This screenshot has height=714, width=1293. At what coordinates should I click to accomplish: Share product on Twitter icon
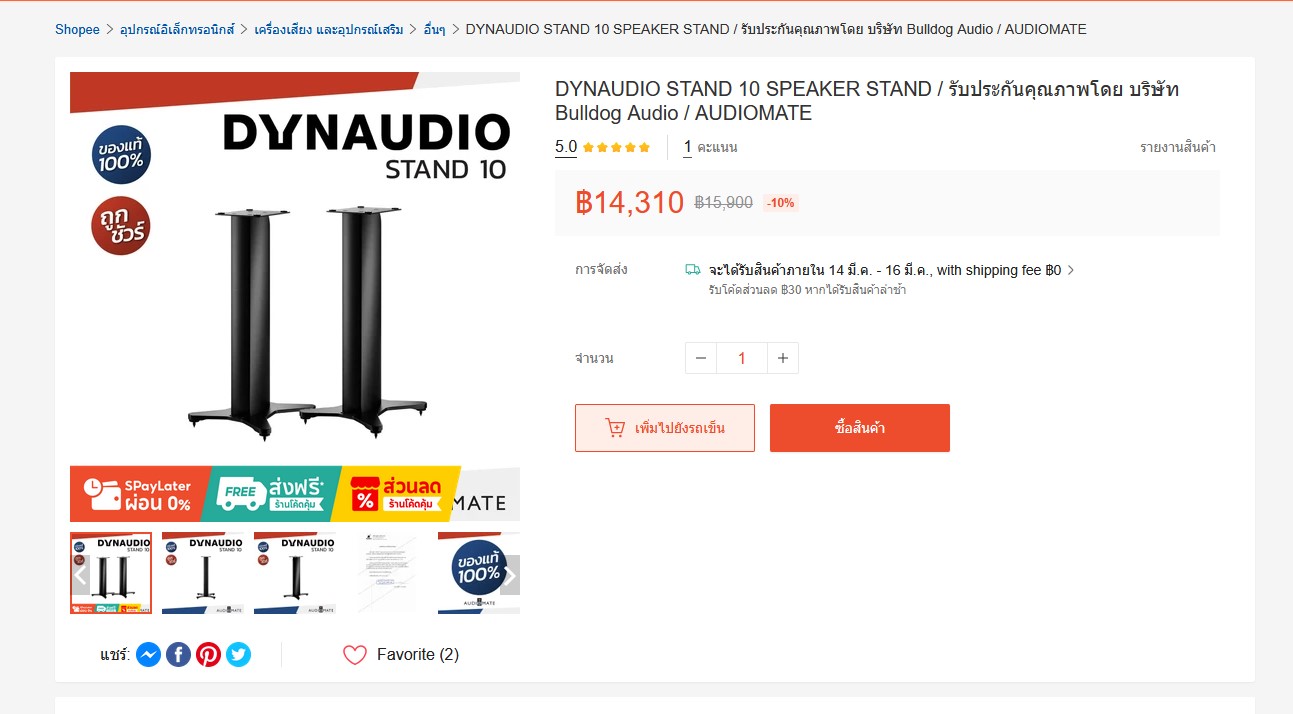pyautogui.click(x=238, y=655)
